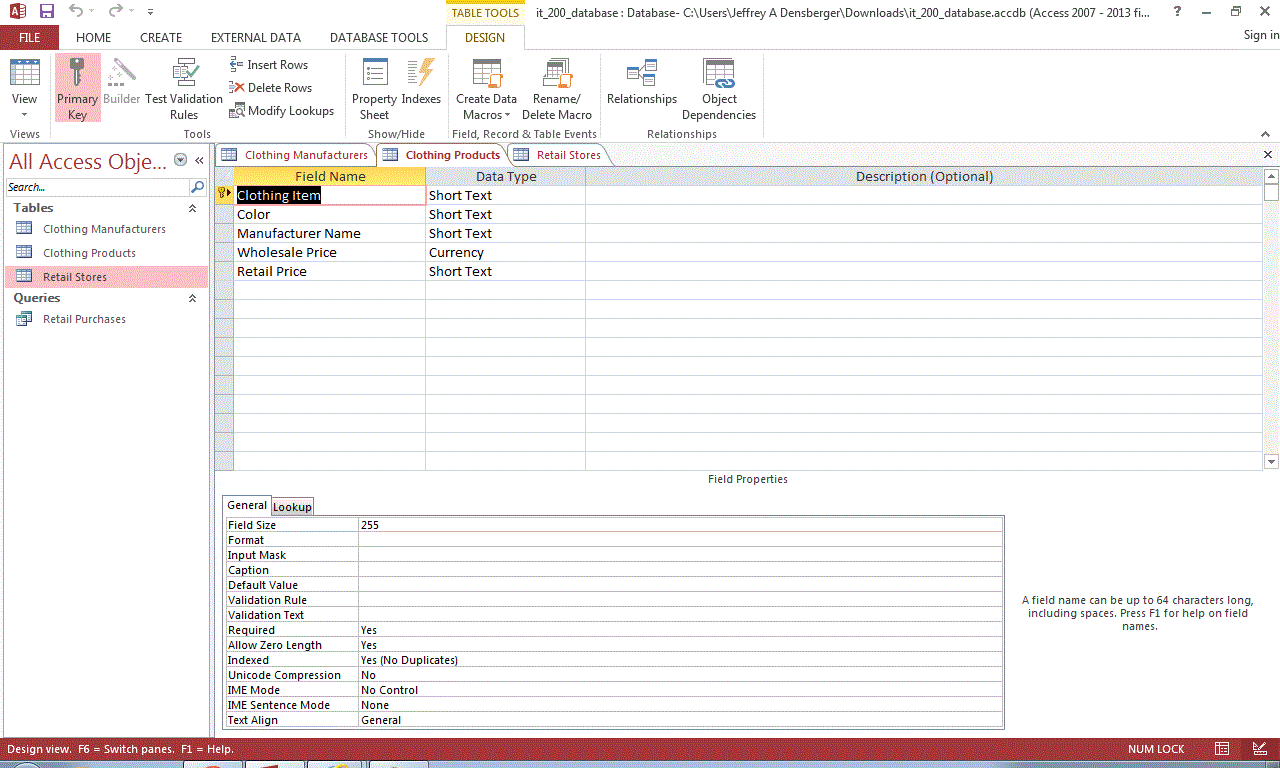1280x768 pixels.
Task: Select the Primary Key tool
Action: [x=77, y=88]
